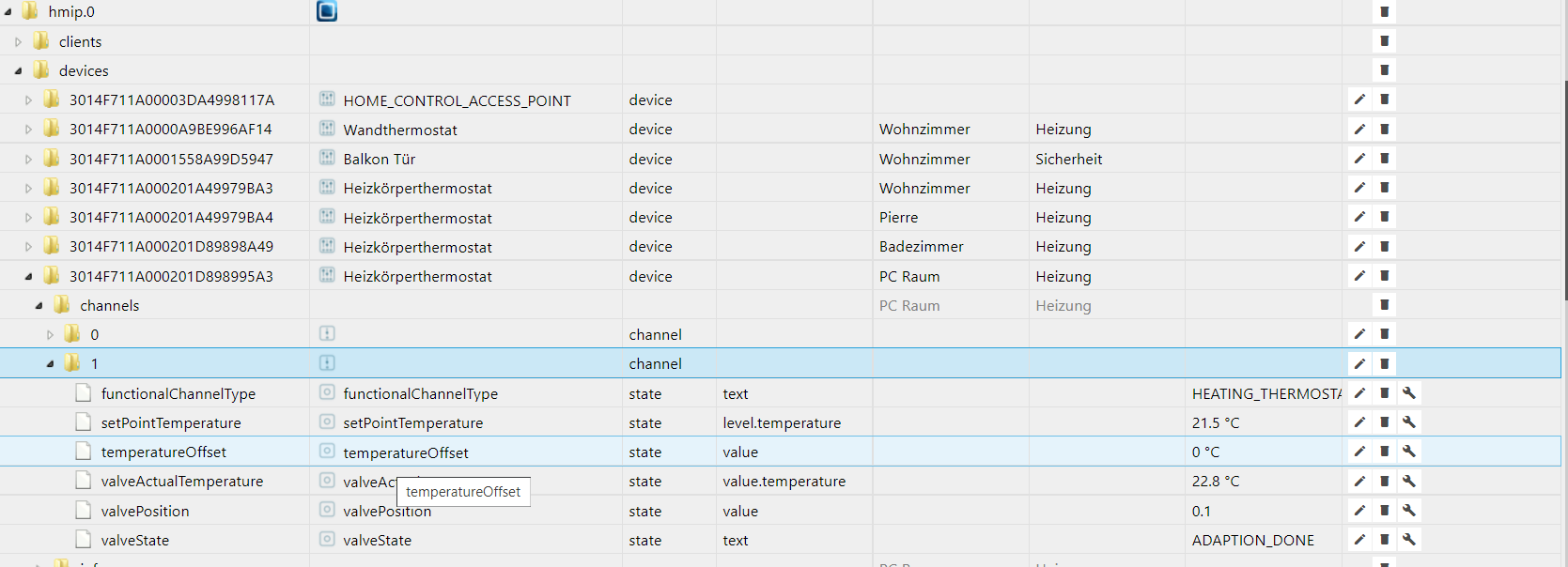Expand channel 0 folder
This screenshot has height=567, width=1568.
tap(51, 335)
